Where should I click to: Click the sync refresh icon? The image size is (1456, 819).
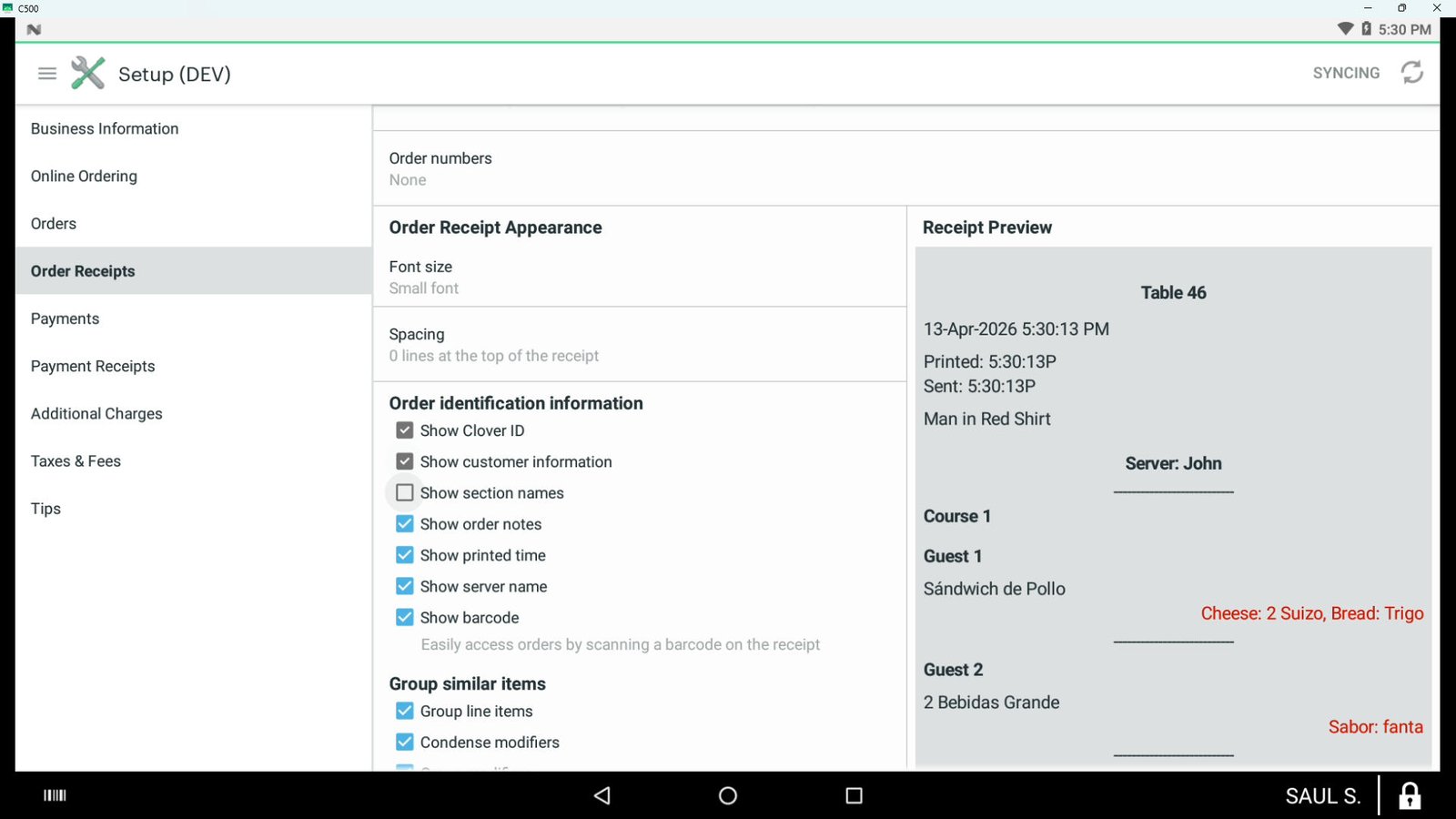(x=1412, y=73)
